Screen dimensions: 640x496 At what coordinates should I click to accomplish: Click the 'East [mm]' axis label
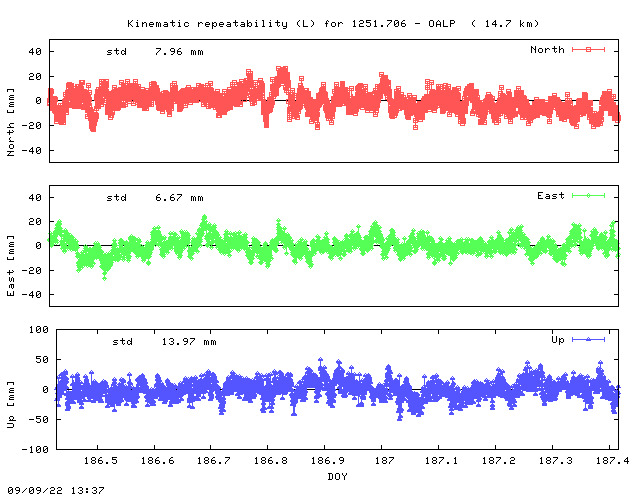point(11,266)
